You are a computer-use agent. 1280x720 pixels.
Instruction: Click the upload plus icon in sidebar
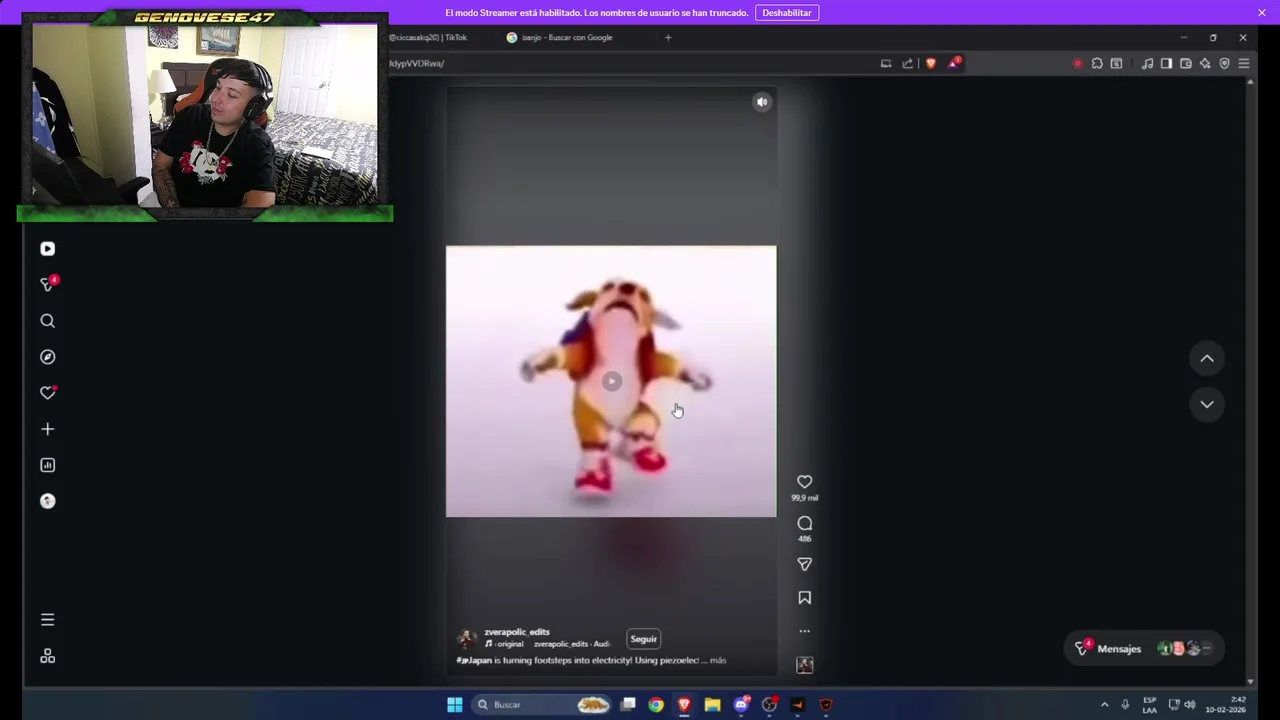pyautogui.click(x=47, y=429)
